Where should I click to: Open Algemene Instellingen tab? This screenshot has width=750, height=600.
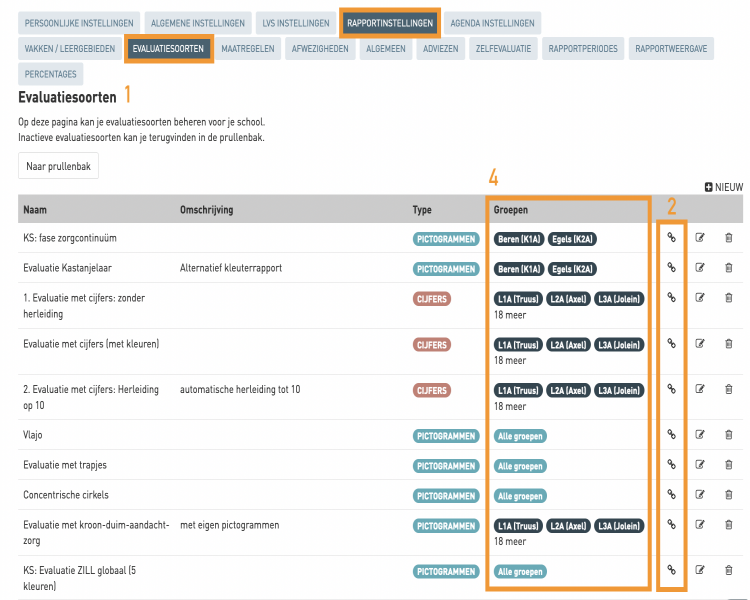(198, 23)
